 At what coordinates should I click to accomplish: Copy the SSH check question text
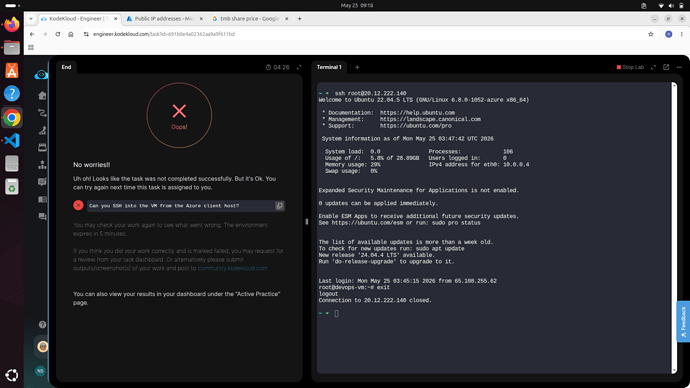[279, 205]
